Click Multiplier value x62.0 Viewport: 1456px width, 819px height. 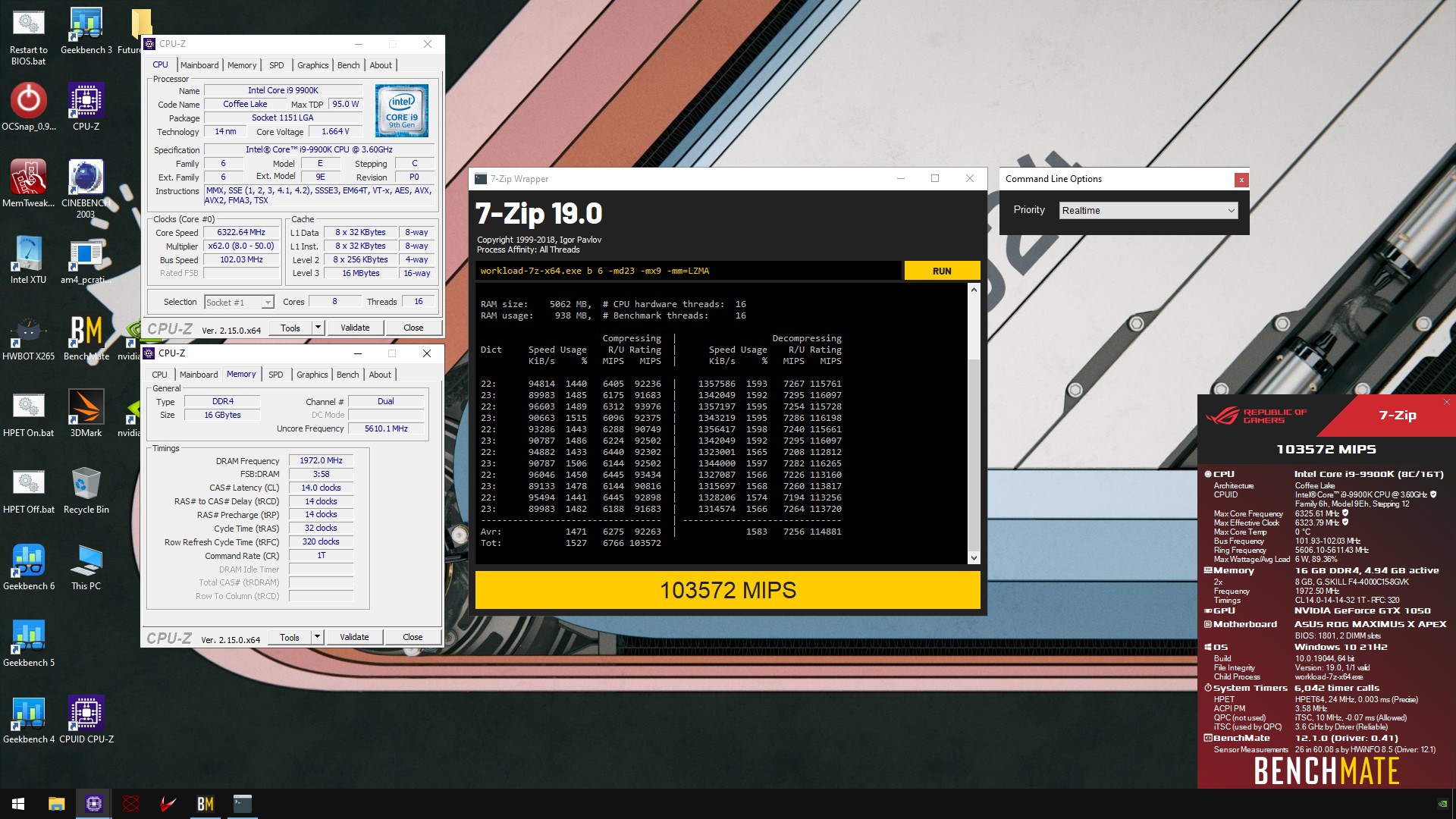click(241, 246)
